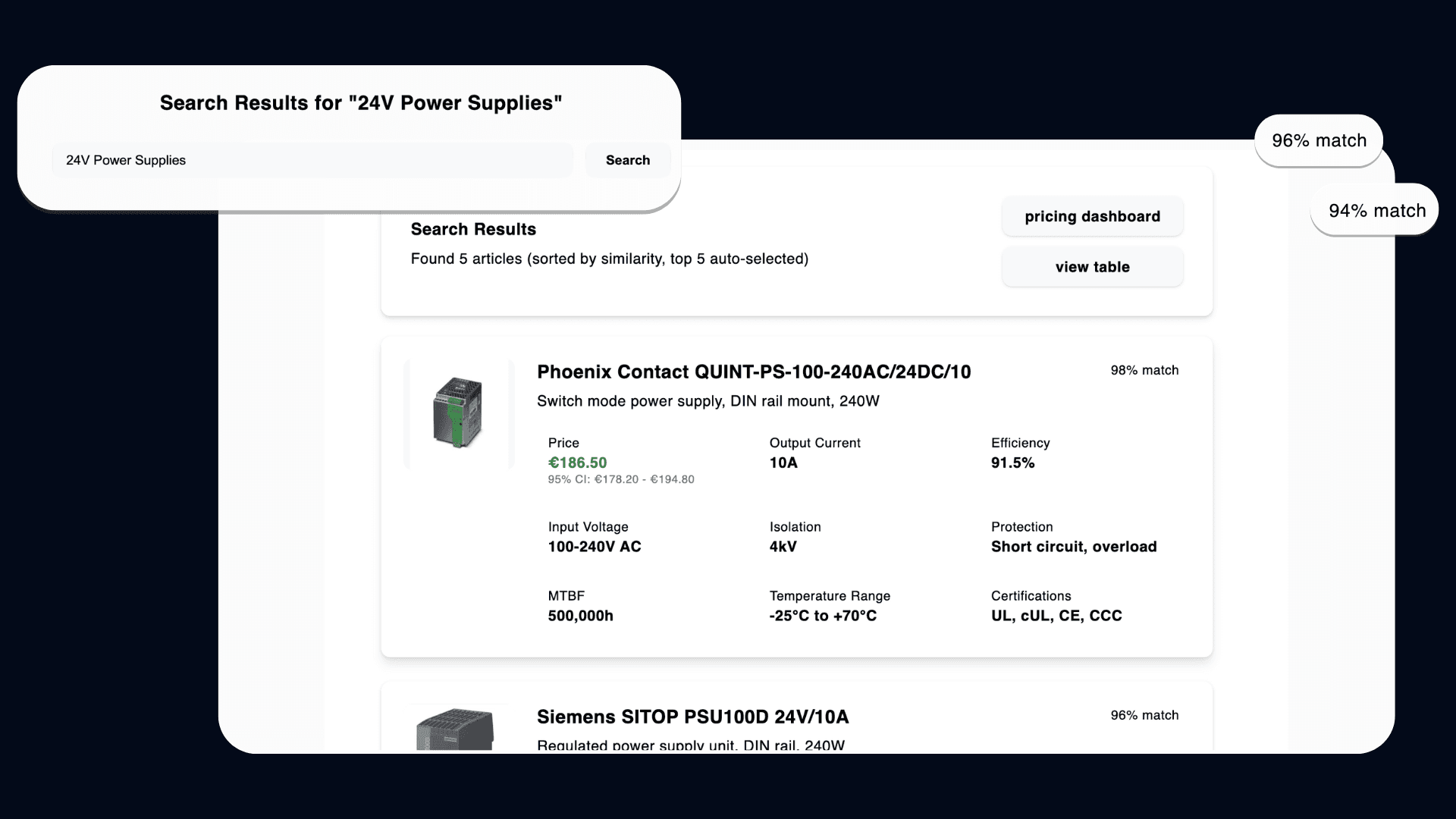Select the 94% match badge

click(x=1376, y=210)
